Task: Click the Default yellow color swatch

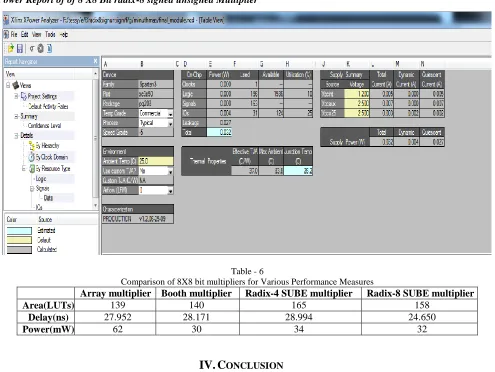Action: click(19, 240)
